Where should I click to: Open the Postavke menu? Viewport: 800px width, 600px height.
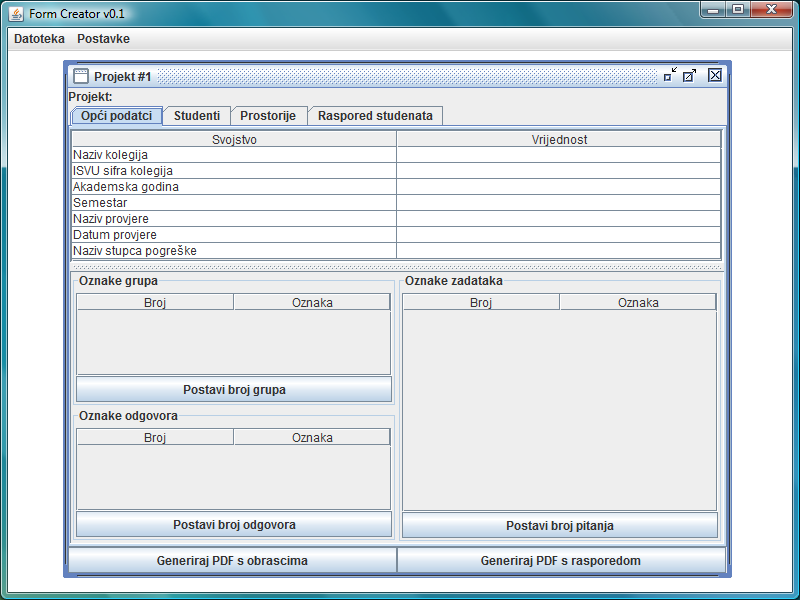(103, 39)
